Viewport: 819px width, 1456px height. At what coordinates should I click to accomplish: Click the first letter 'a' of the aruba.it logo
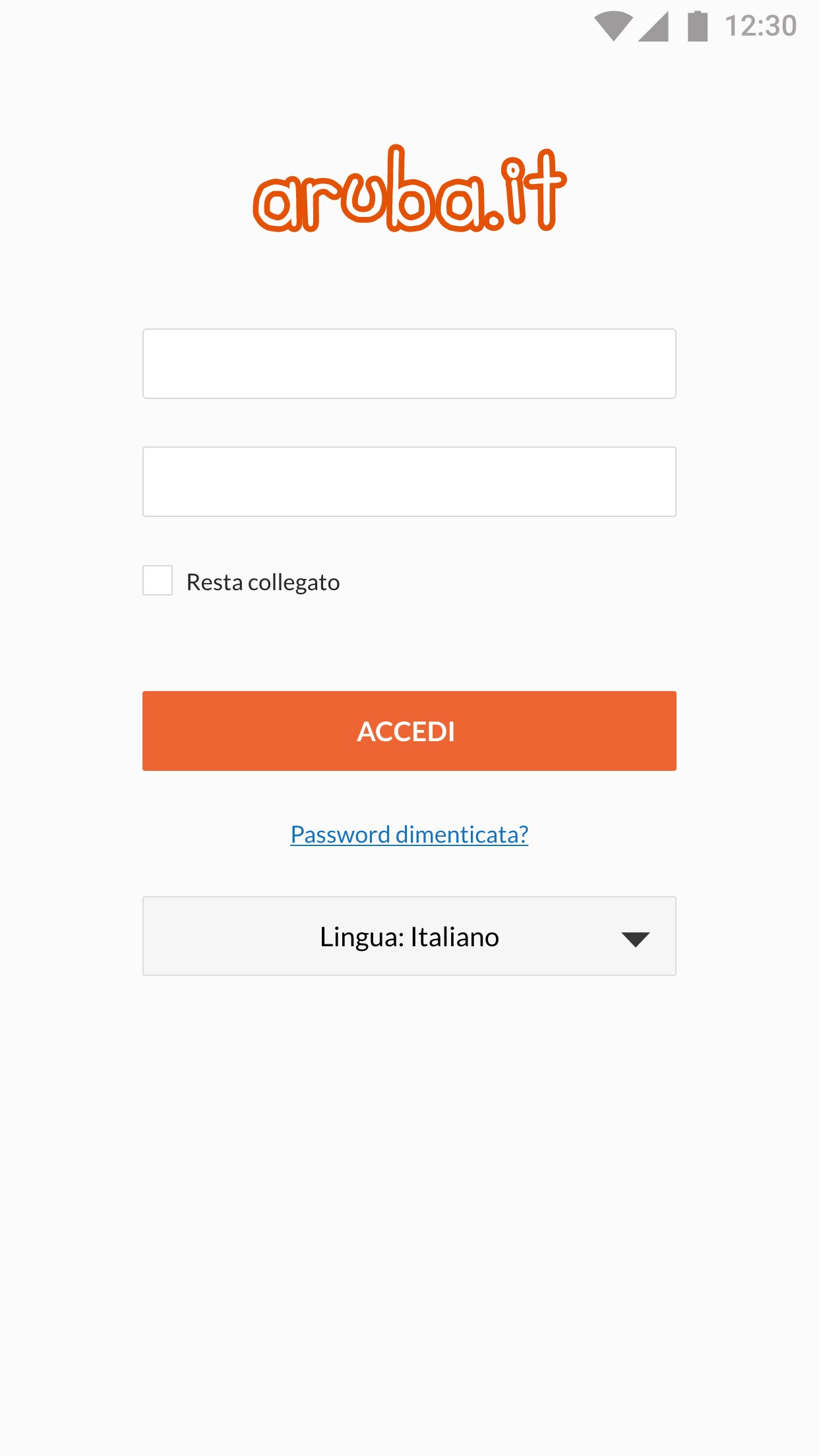[x=277, y=203]
